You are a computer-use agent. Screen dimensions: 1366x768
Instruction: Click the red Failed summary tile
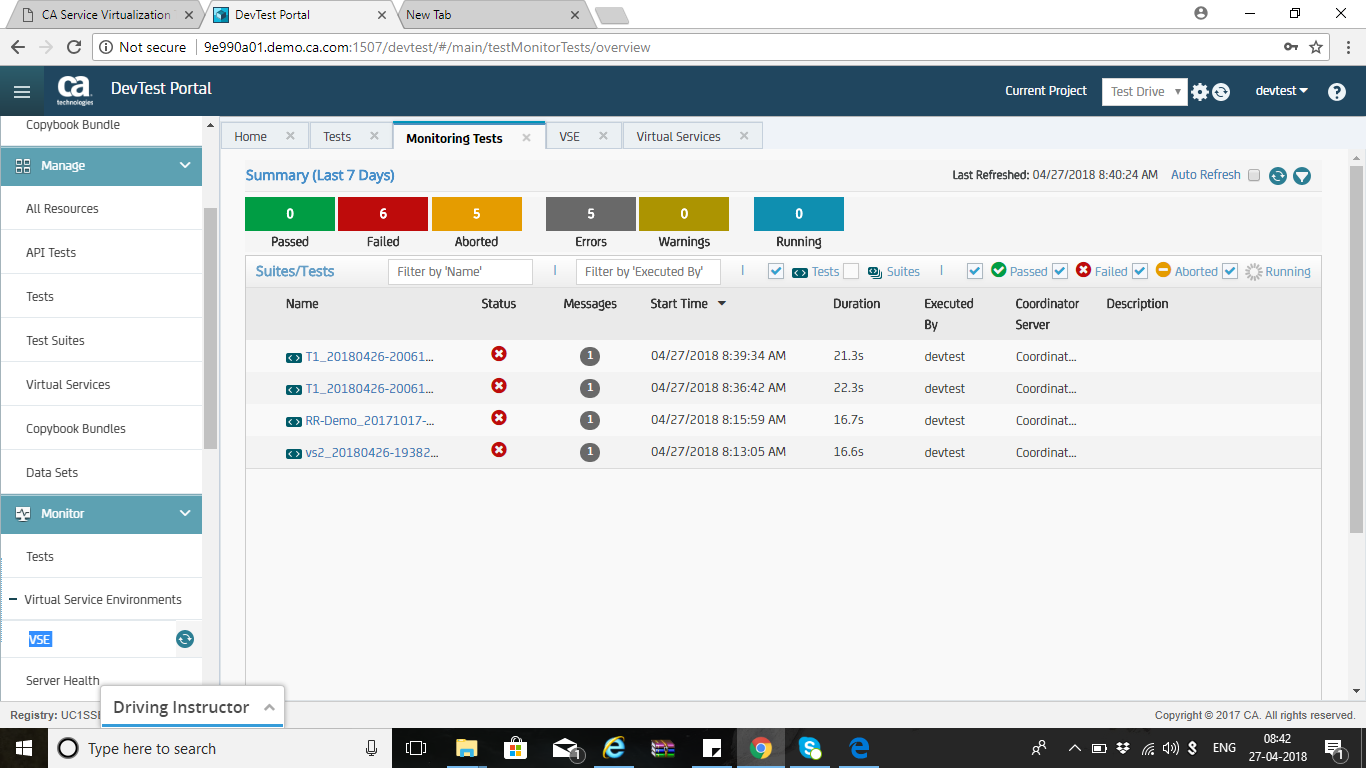coord(383,214)
